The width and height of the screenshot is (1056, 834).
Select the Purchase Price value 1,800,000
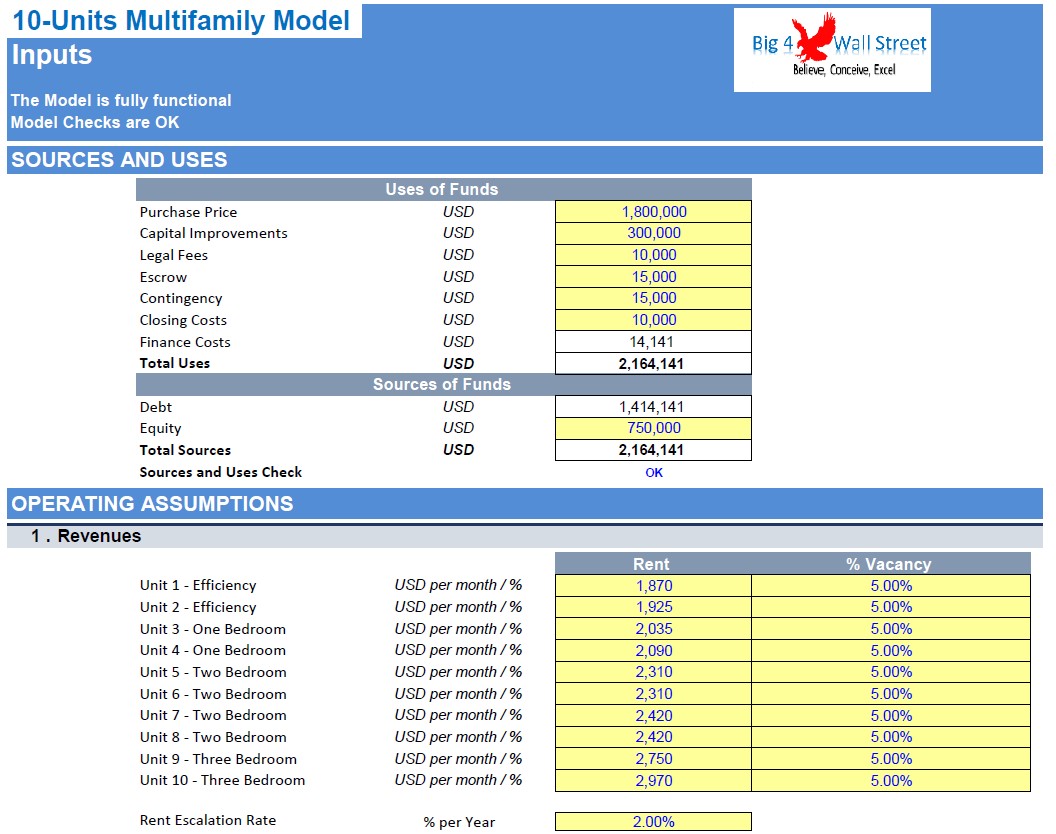653,212
